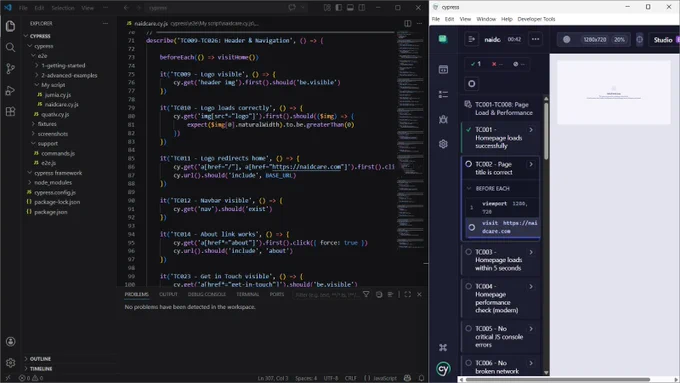Select the TC003 homepage loads within 5 seconds test

point(501,260)
